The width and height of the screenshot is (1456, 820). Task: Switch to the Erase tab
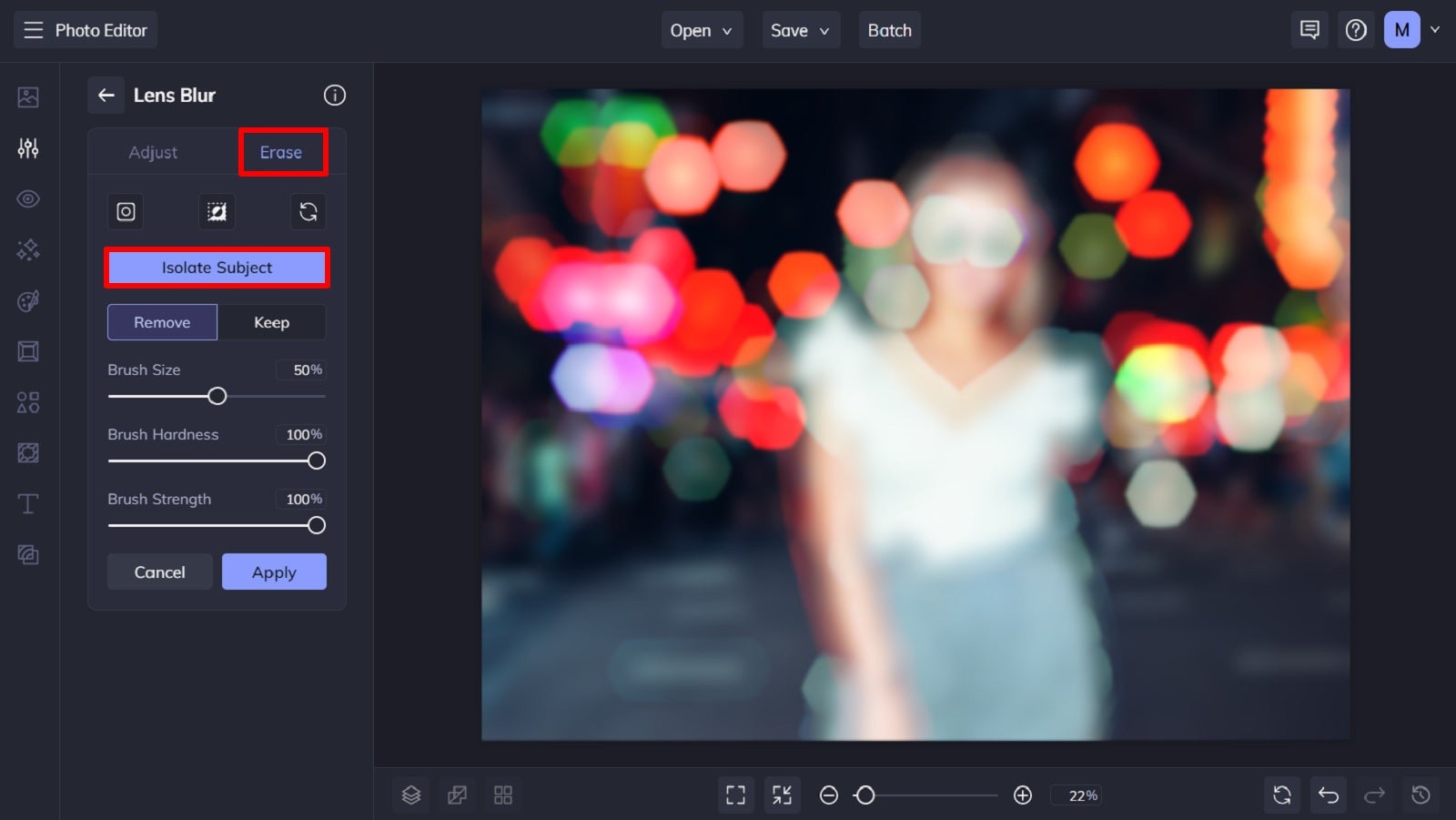282,152
